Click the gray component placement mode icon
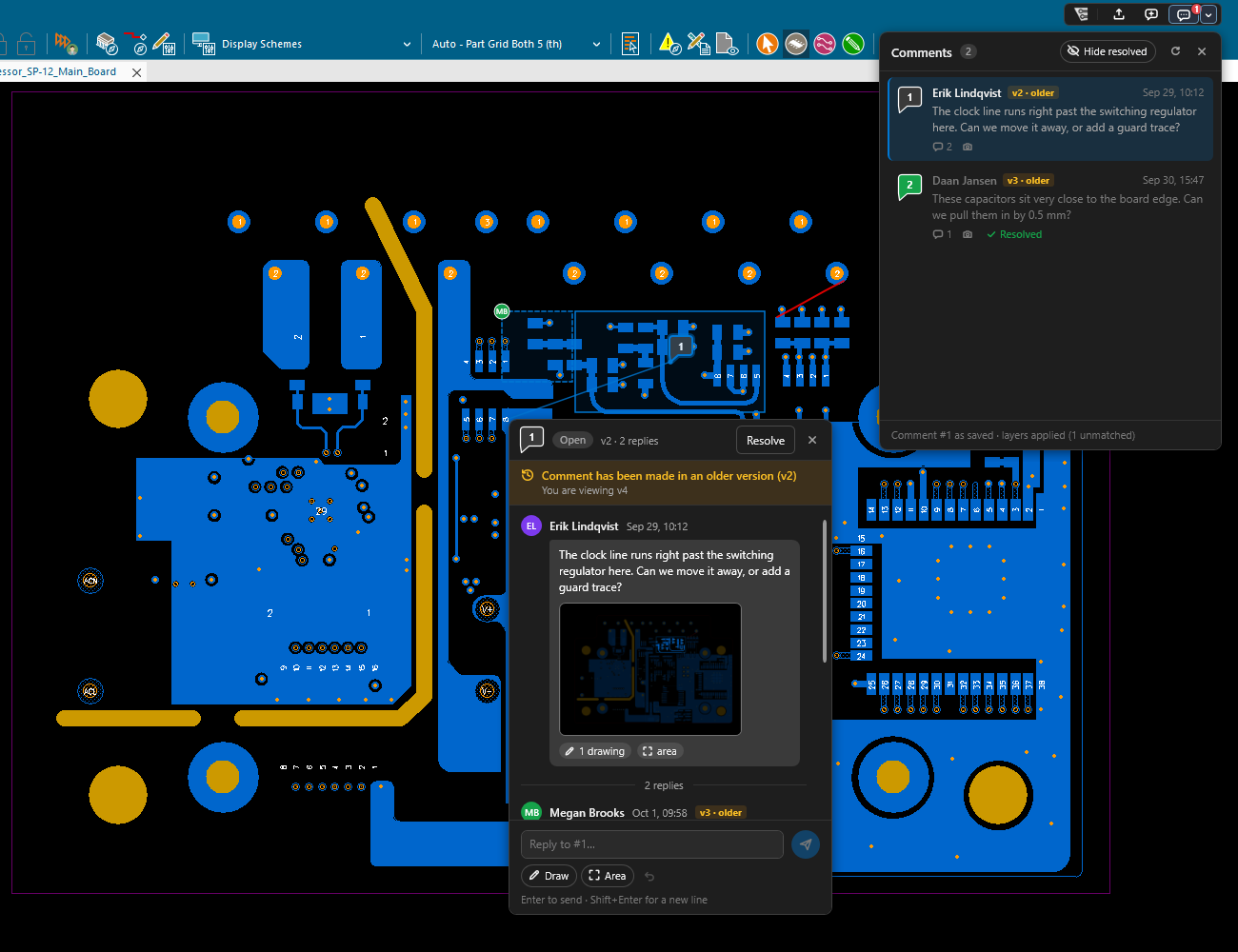The image size is (1238, 952). tap(796, 44)
